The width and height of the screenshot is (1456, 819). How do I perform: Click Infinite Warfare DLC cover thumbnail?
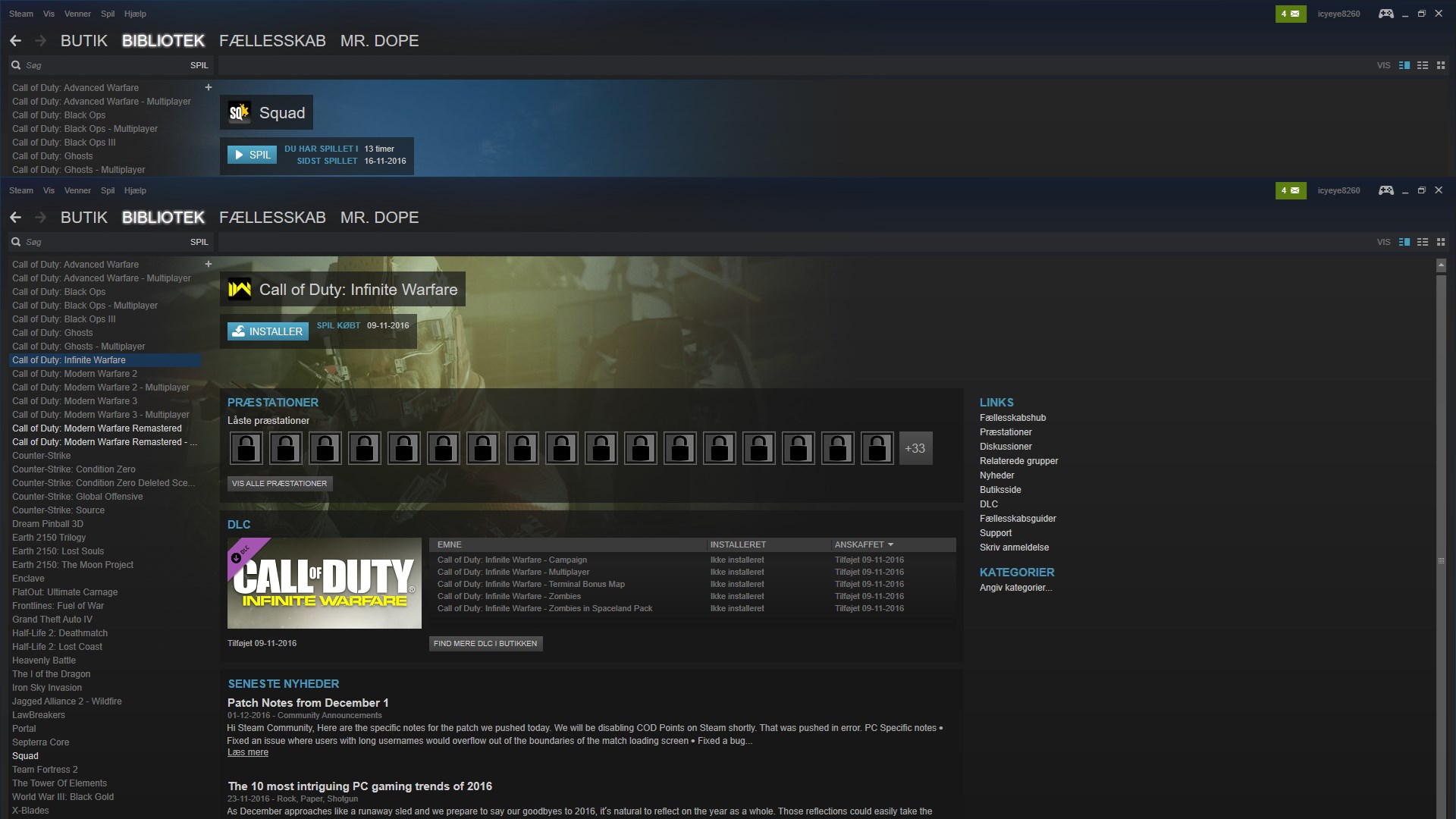pyautogui.click(x=325, y=583)
